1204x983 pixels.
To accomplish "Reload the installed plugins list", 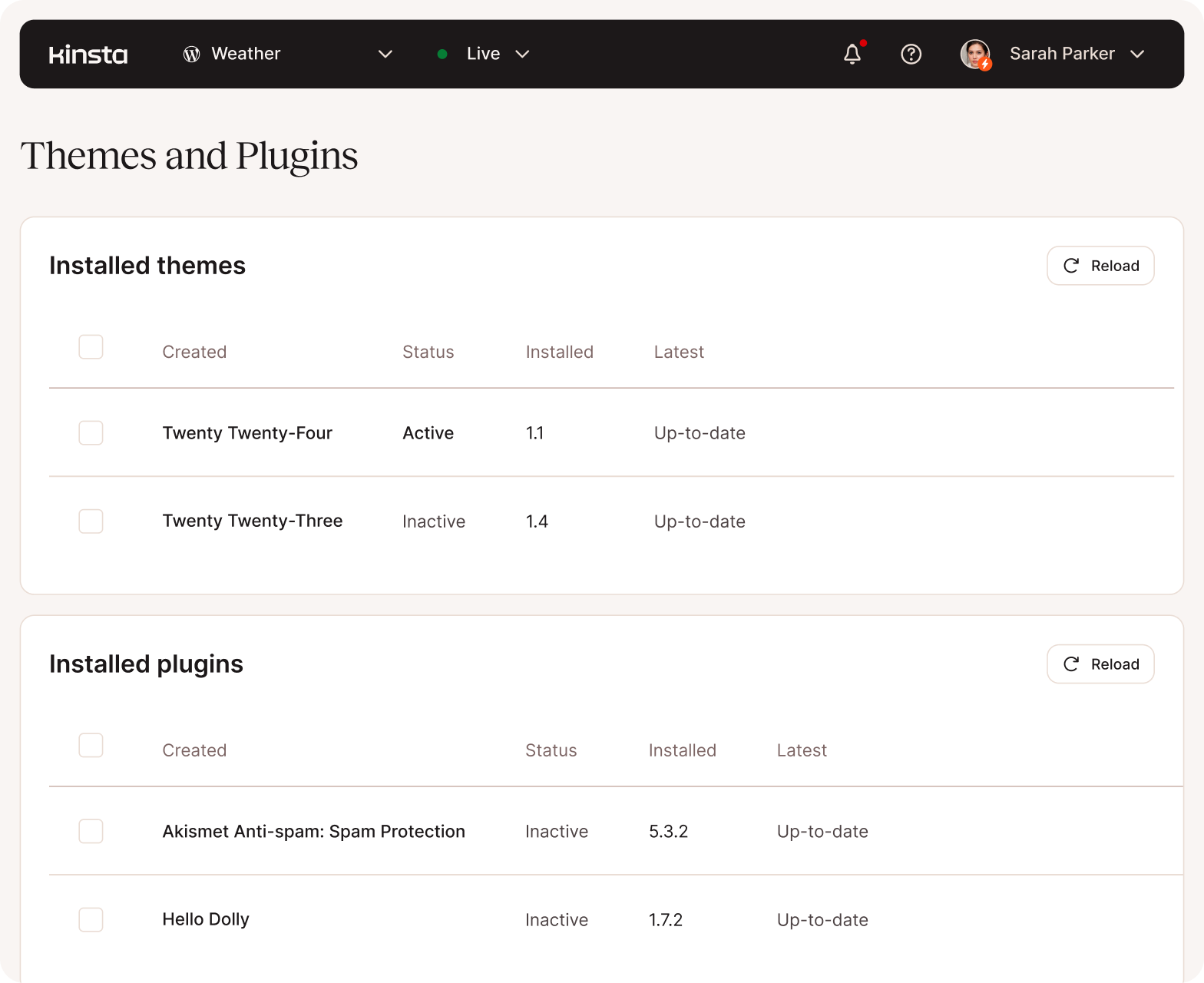I will 1100,664.
